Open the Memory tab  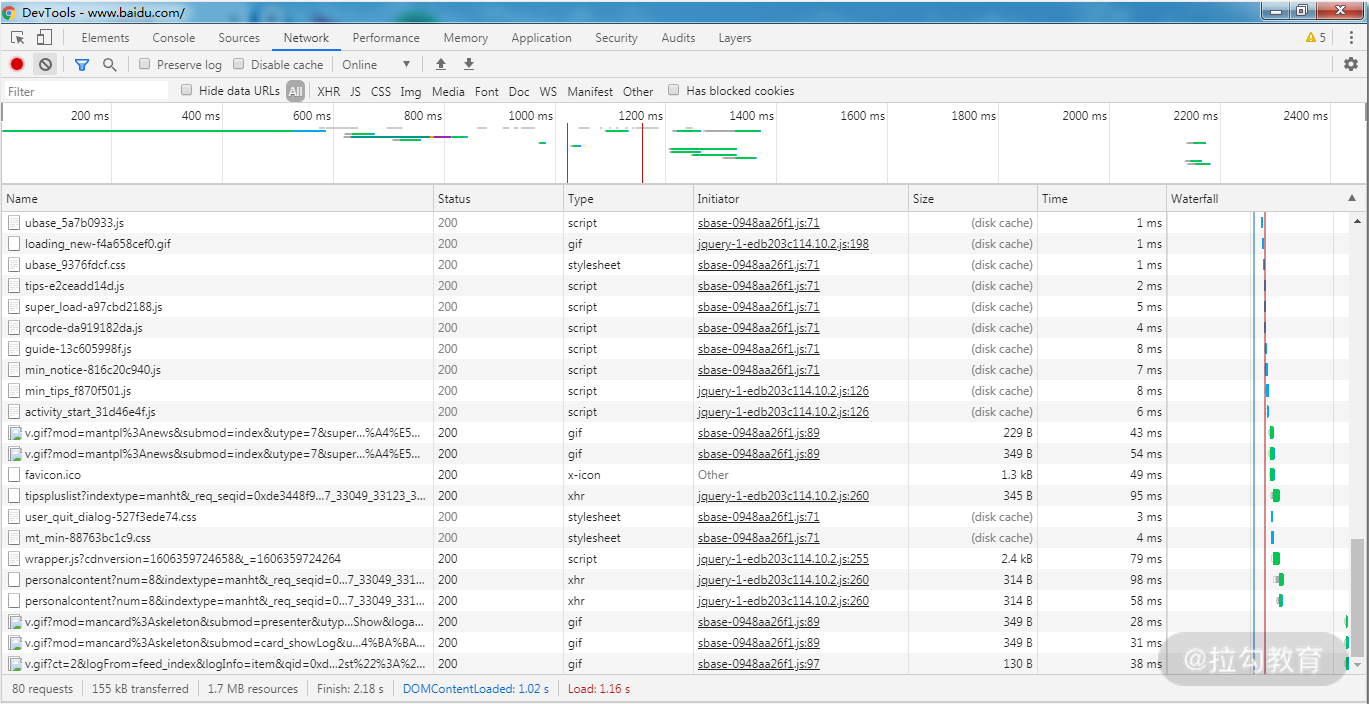pyautogui.click(x=466, y=38)
